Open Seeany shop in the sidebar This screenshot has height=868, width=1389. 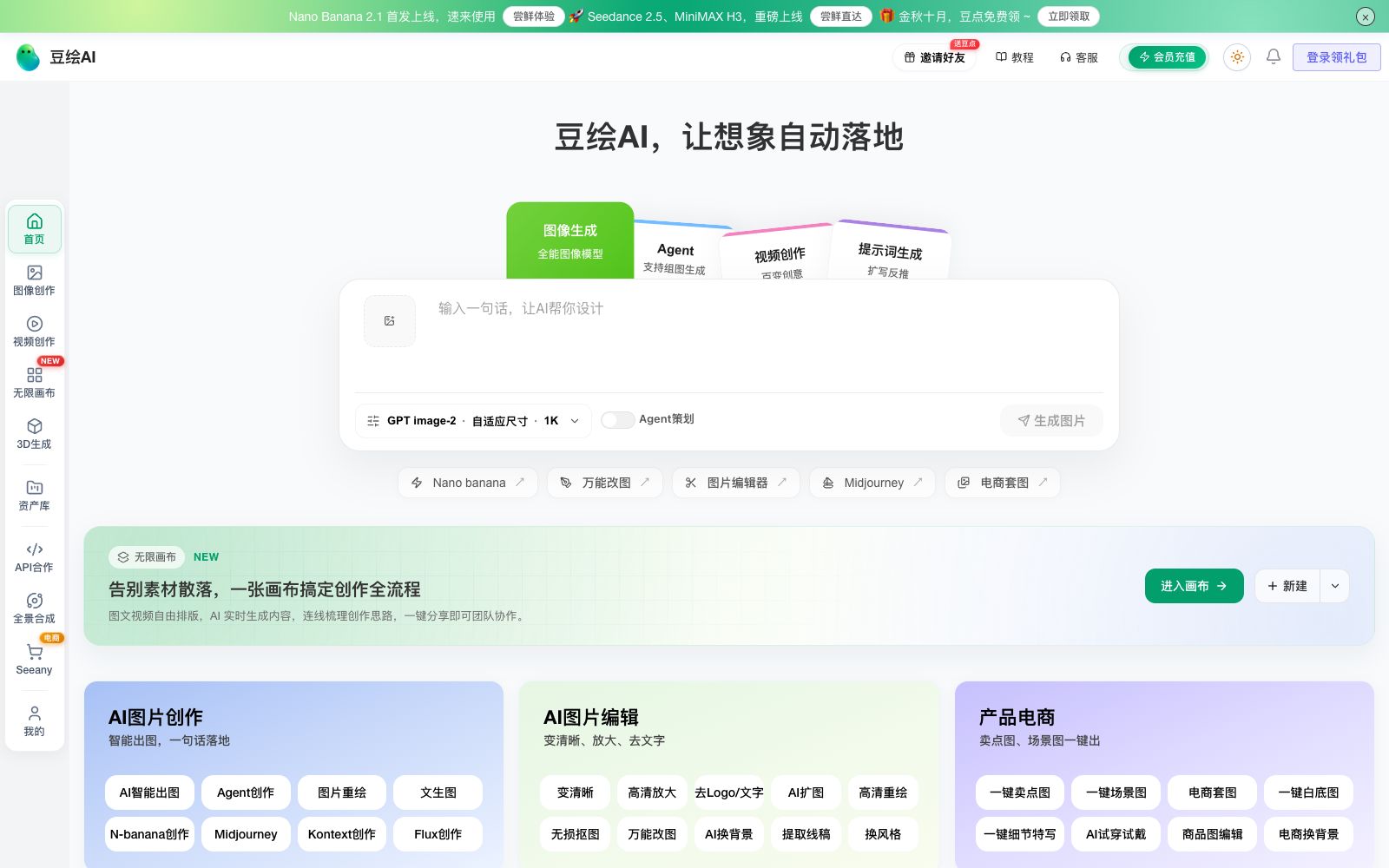point(35,660)
